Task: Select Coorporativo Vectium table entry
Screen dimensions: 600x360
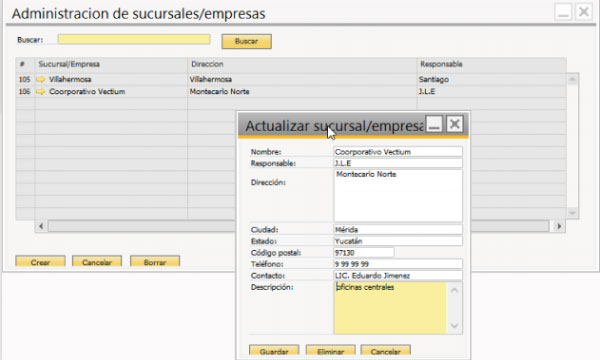Action: point(87,92)
